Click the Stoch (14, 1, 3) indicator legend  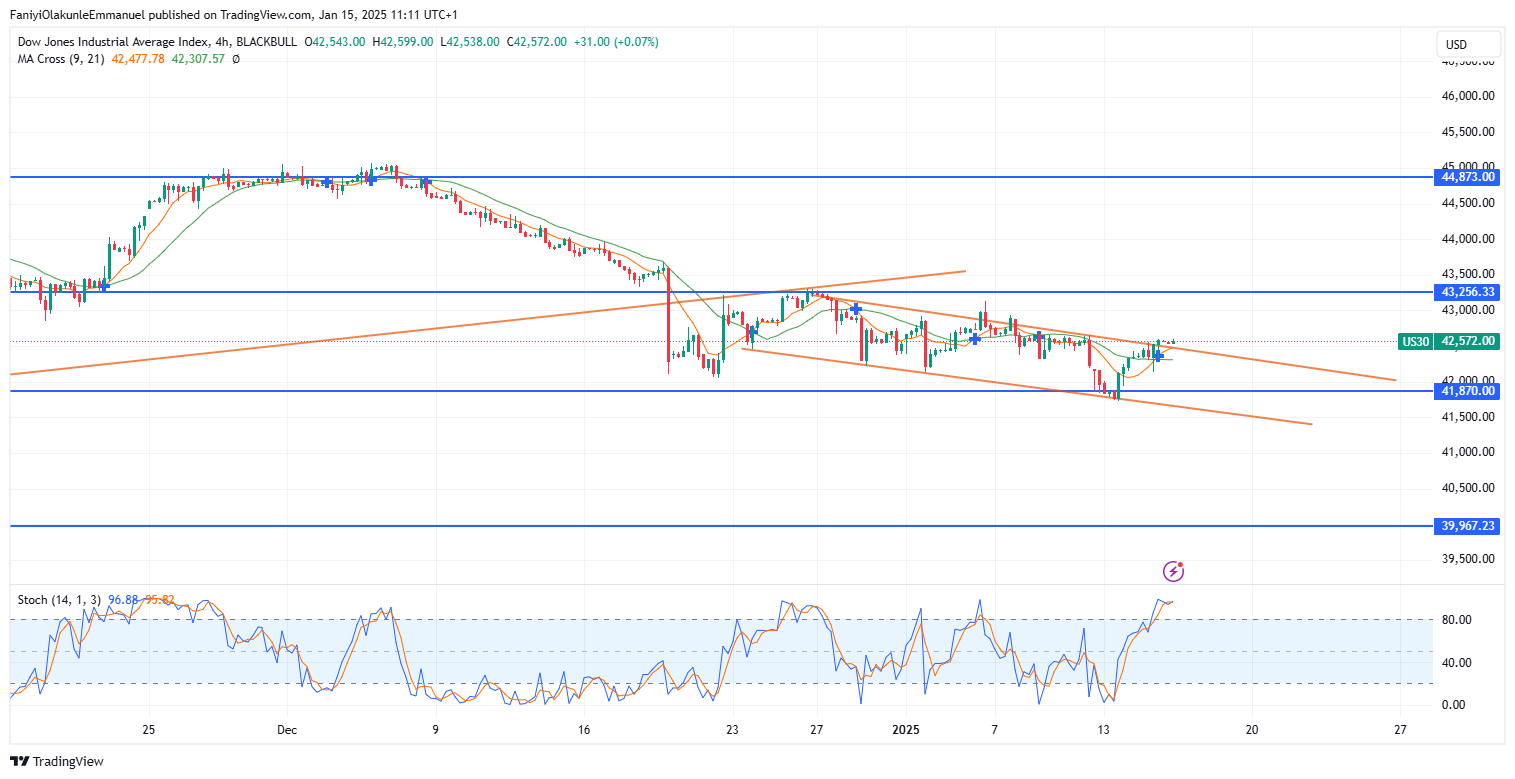pos(61,600)
